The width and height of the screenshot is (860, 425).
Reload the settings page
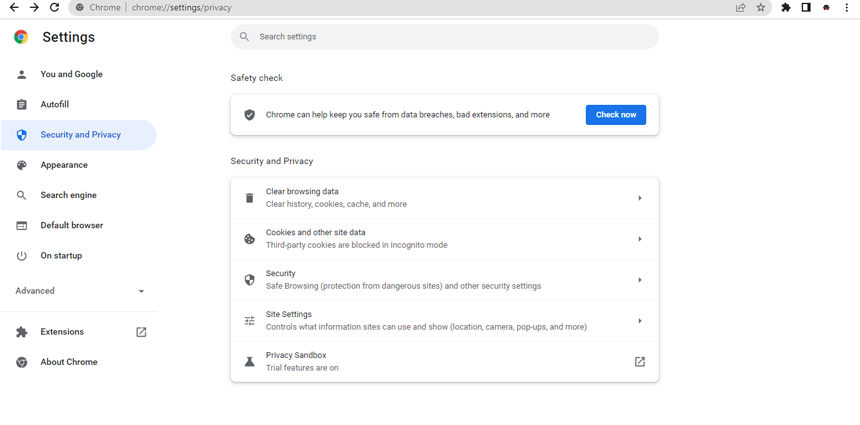pos(54,7)
